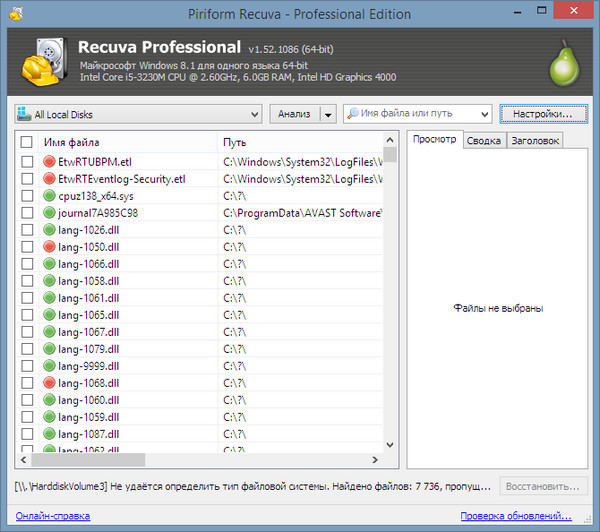This screenshot has width=600, height=532.
Task: Switch to the Сводка tab
Action: (483, 141)
